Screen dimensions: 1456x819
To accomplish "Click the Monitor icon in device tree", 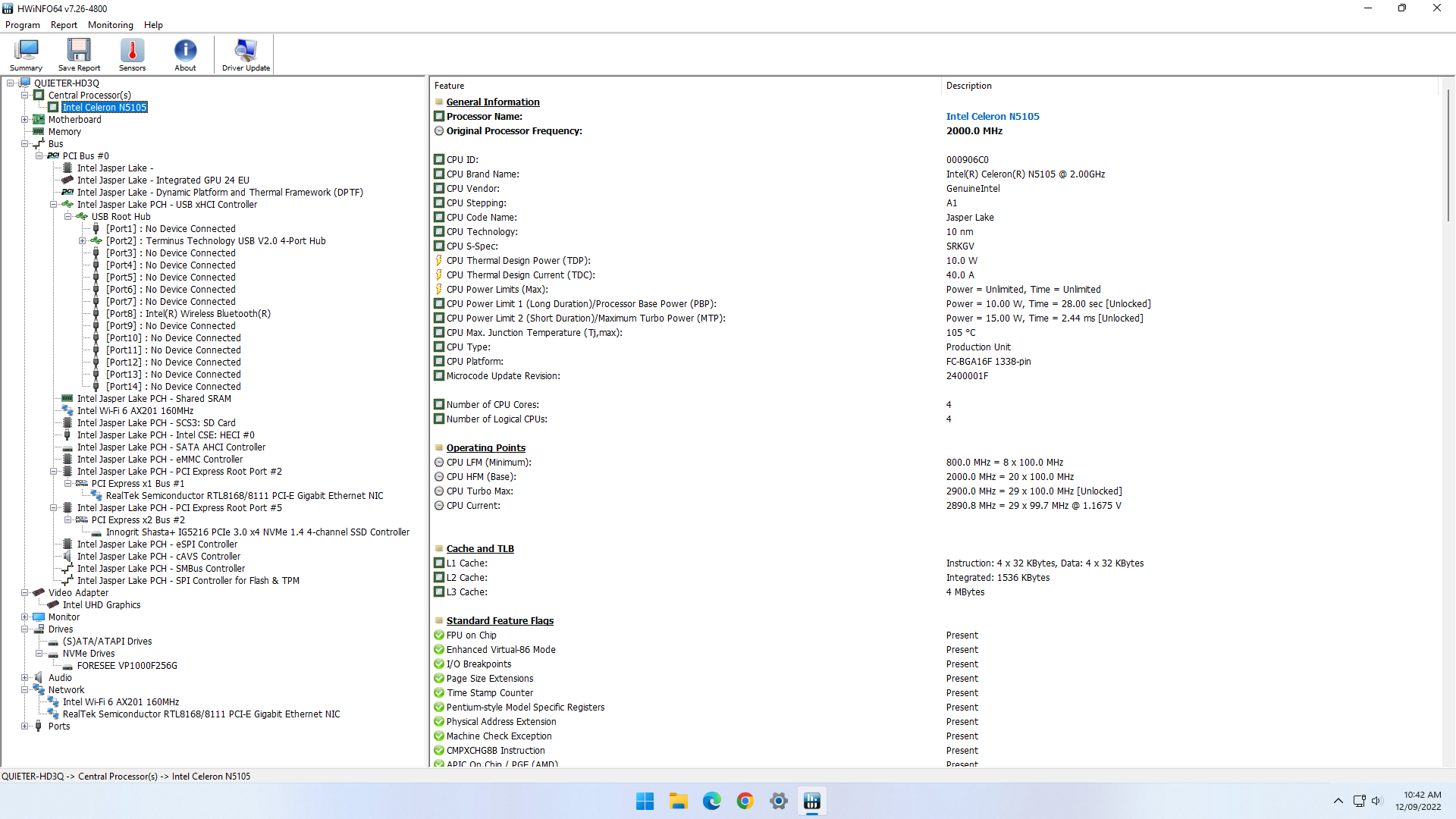I will [39, 617].
